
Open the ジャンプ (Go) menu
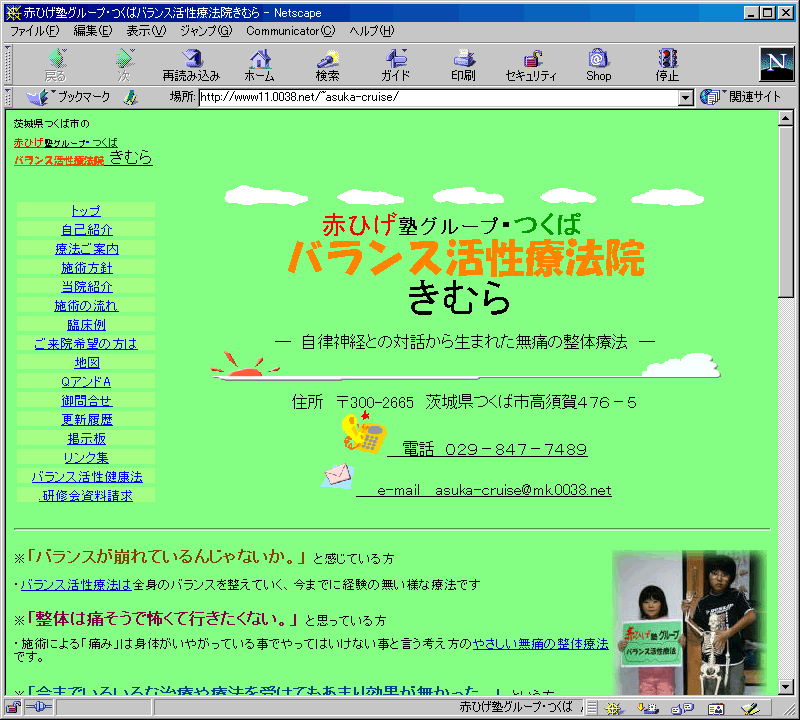click(206, 31)
